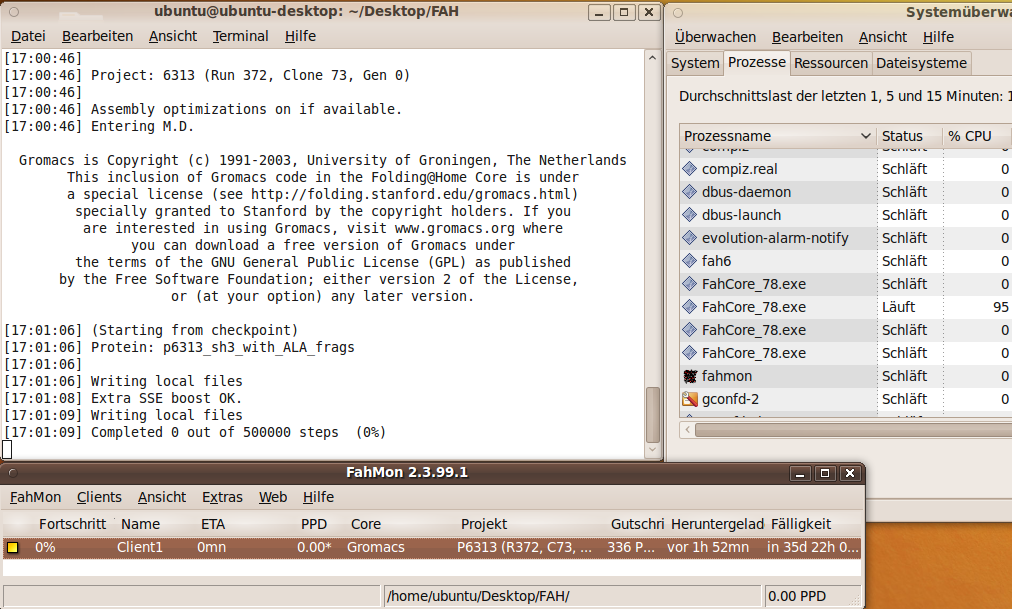Viewport: 1012px width, 609px height.
Task: Open the Extras menu in FahMon
Action: 222,497
